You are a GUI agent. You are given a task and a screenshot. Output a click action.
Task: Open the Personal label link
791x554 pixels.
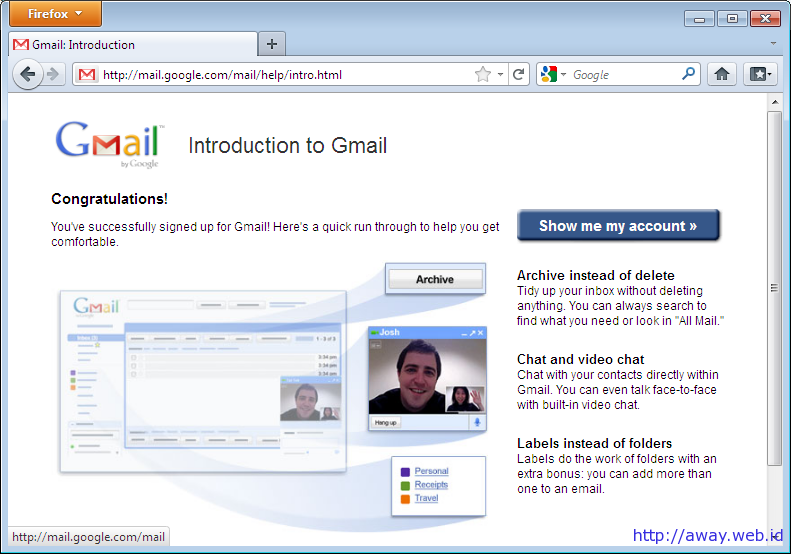(x=431, y=471)
